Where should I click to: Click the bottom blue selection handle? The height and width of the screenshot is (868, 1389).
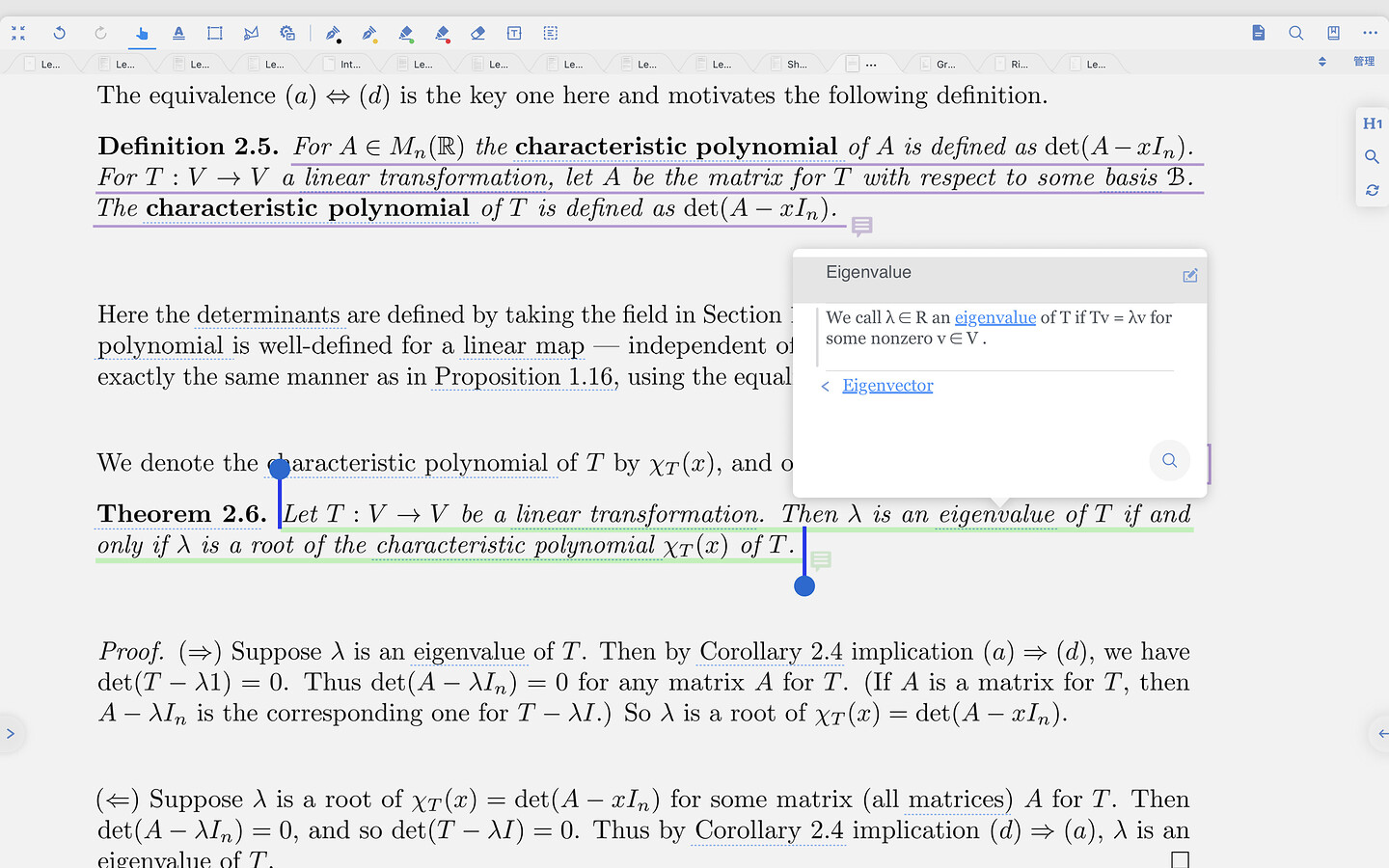tap(804, 585)
